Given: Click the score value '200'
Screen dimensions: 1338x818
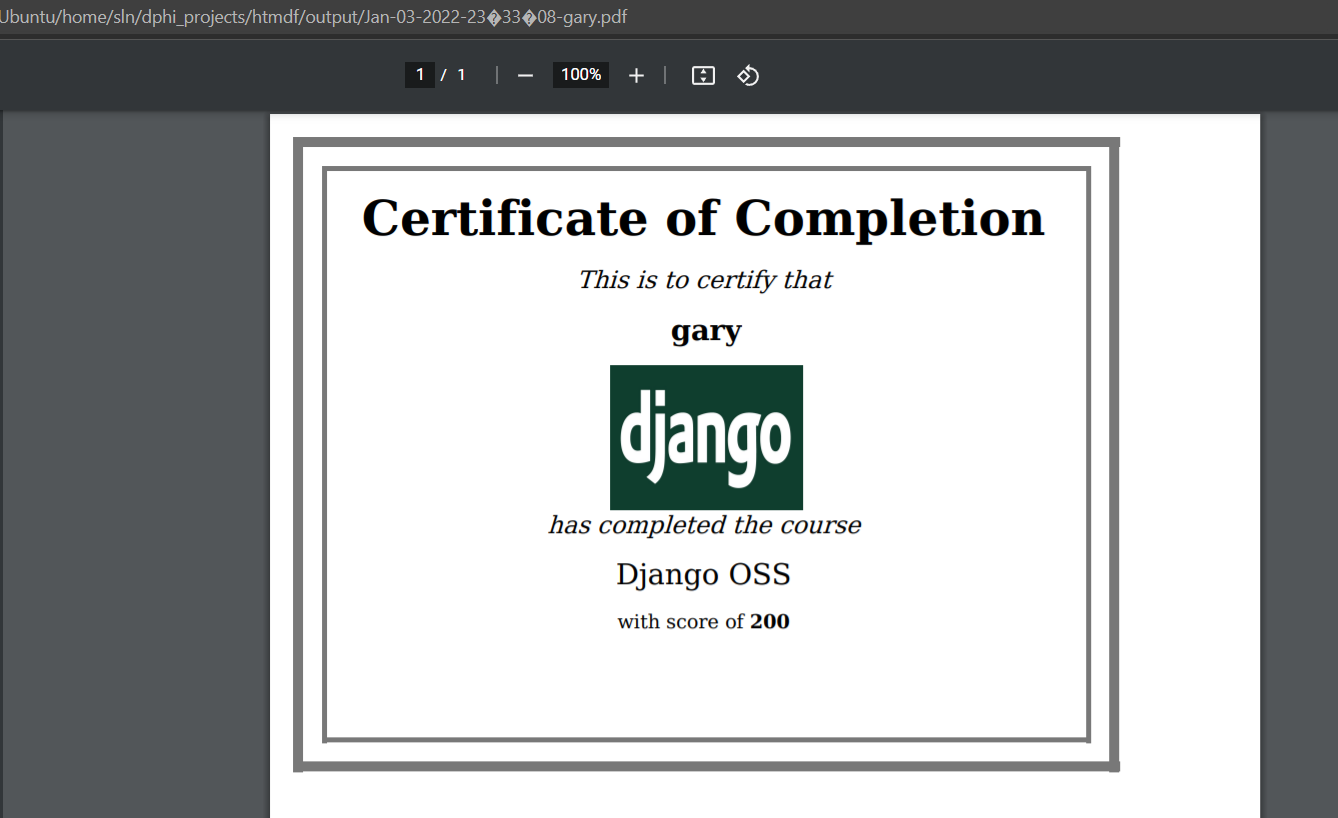Looking at the screenshot, I should pos(770,622).
